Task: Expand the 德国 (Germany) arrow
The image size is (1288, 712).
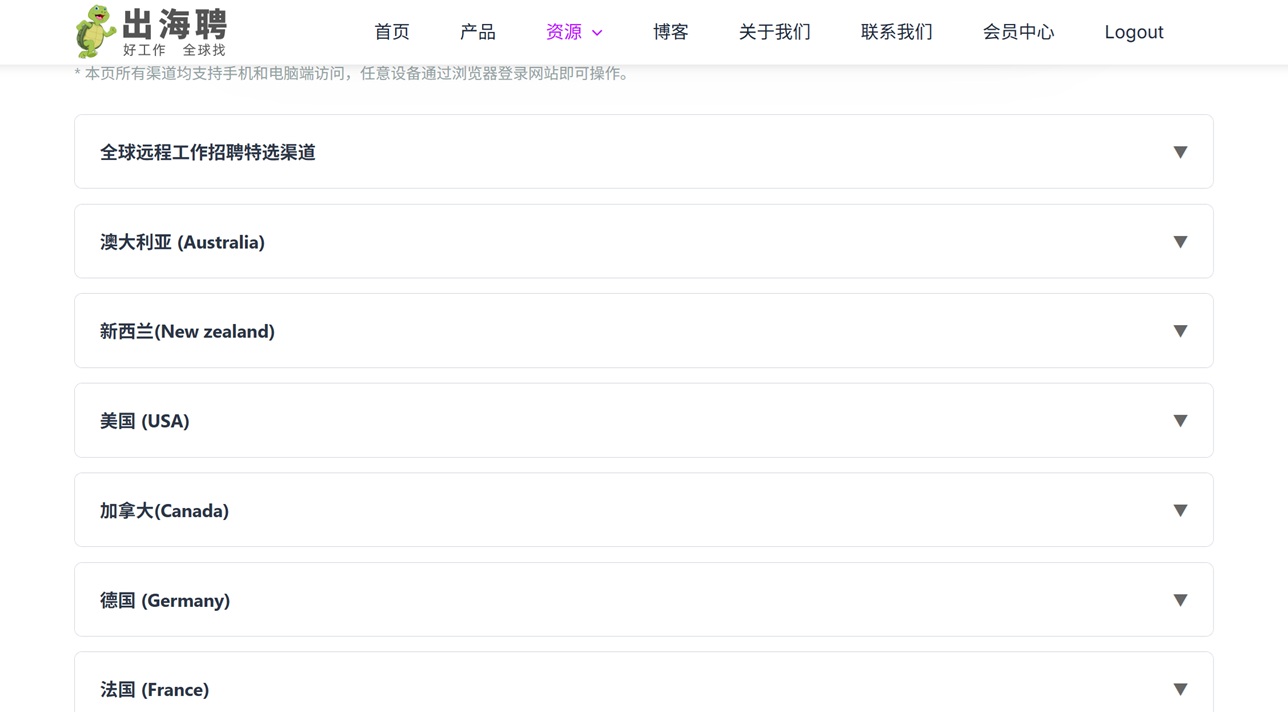Action: tap(1180, 600)
